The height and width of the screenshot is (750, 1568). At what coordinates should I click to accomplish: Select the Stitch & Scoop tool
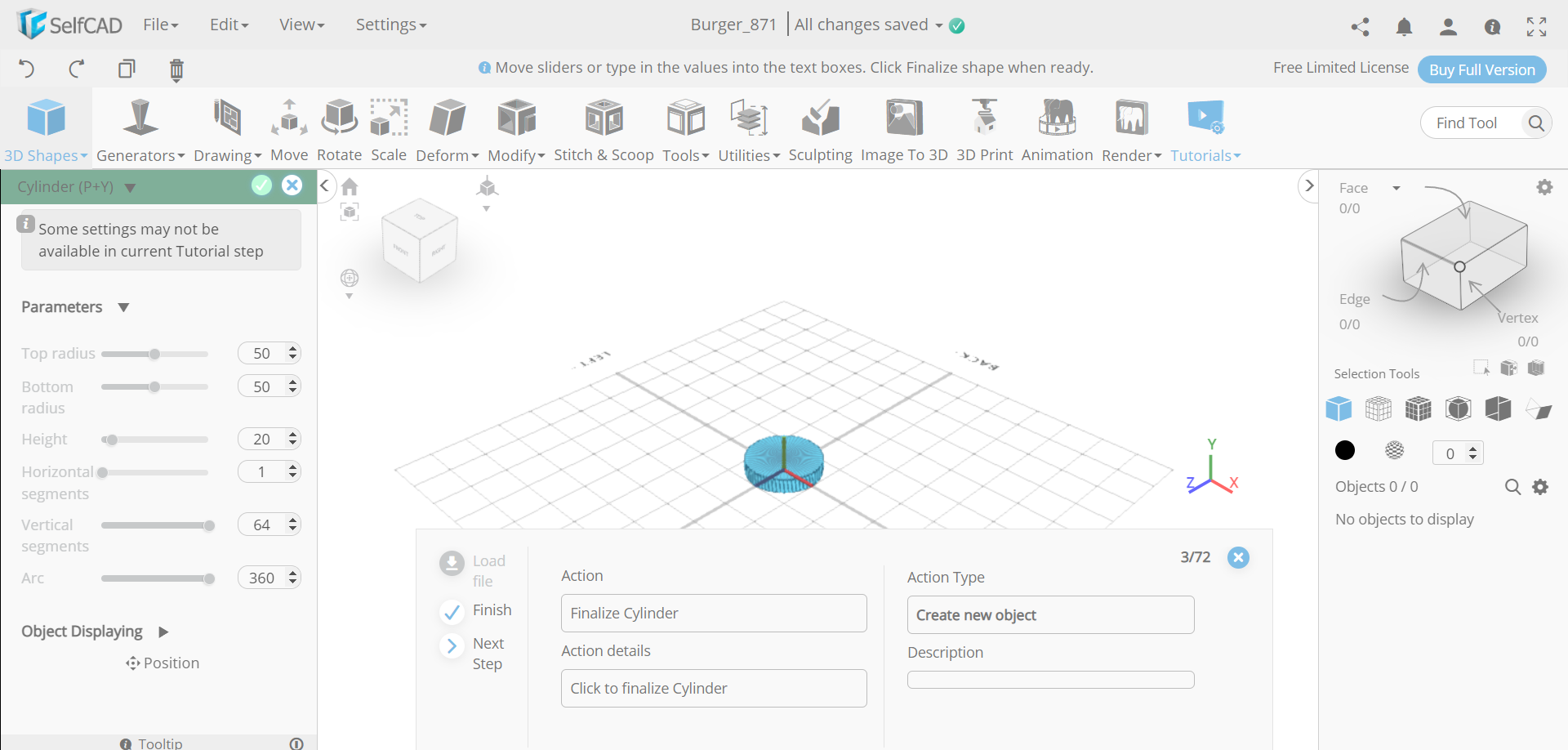tap(604, 131)
